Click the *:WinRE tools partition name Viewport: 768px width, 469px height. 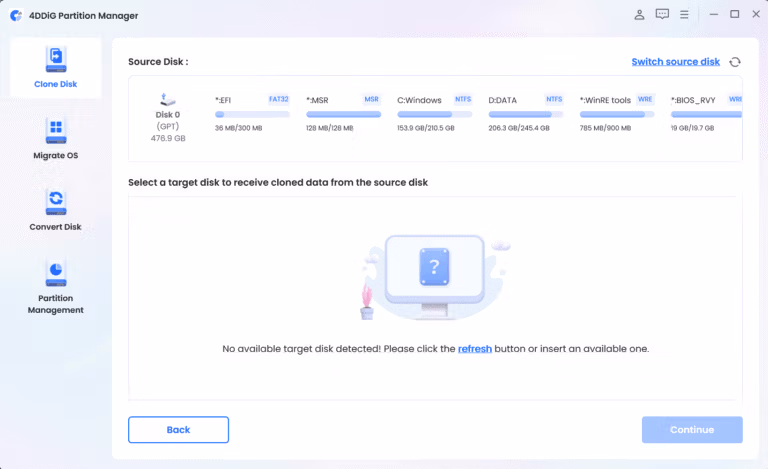[x=605, y=100]
